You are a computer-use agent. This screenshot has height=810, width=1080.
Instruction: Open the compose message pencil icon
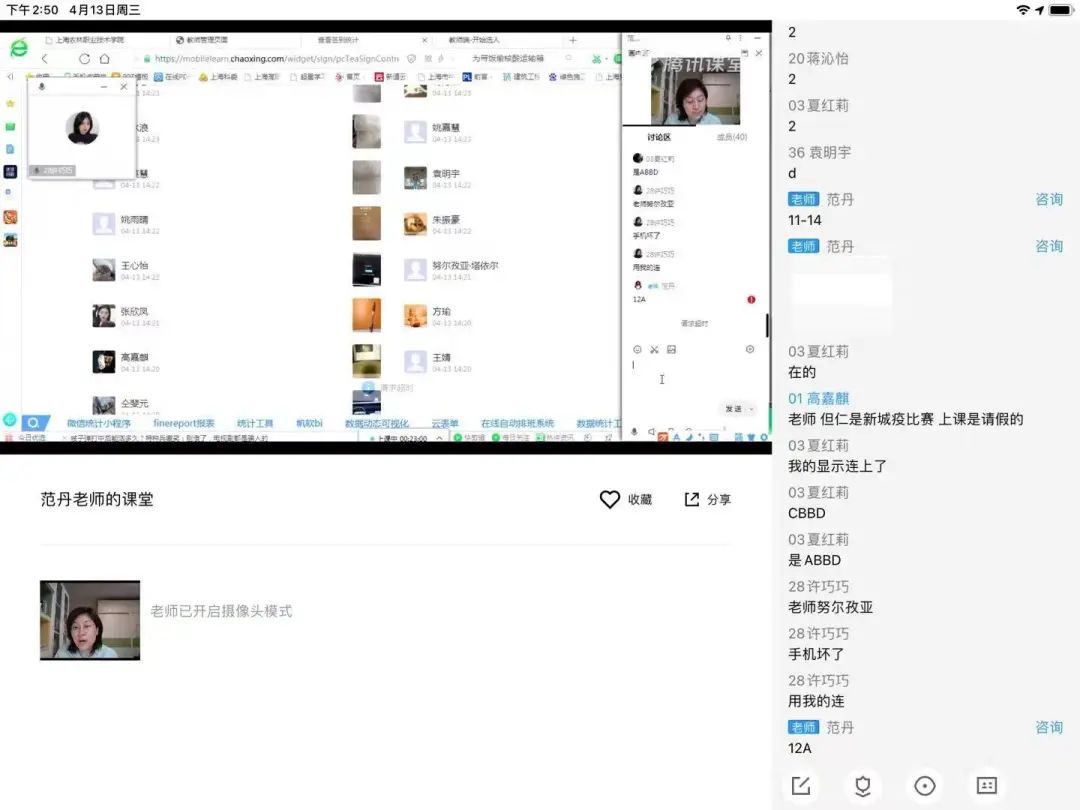(x=801, y=786)
